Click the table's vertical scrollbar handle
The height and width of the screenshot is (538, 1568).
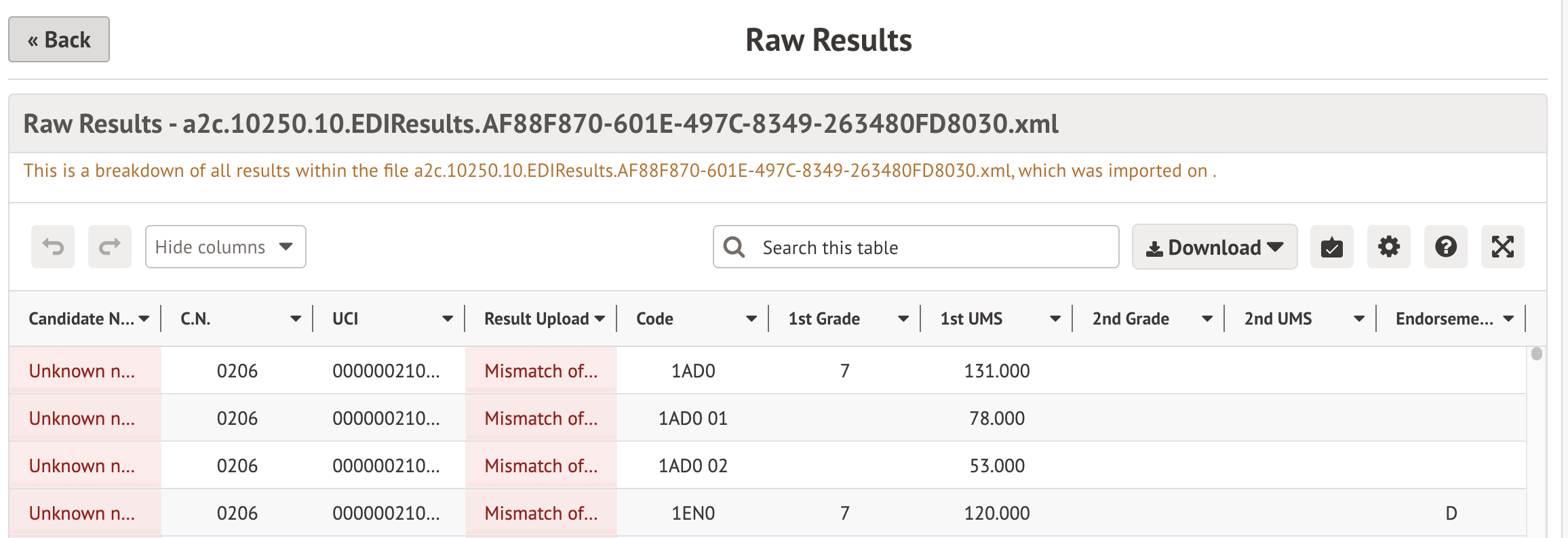click(x=1537, y=354)
